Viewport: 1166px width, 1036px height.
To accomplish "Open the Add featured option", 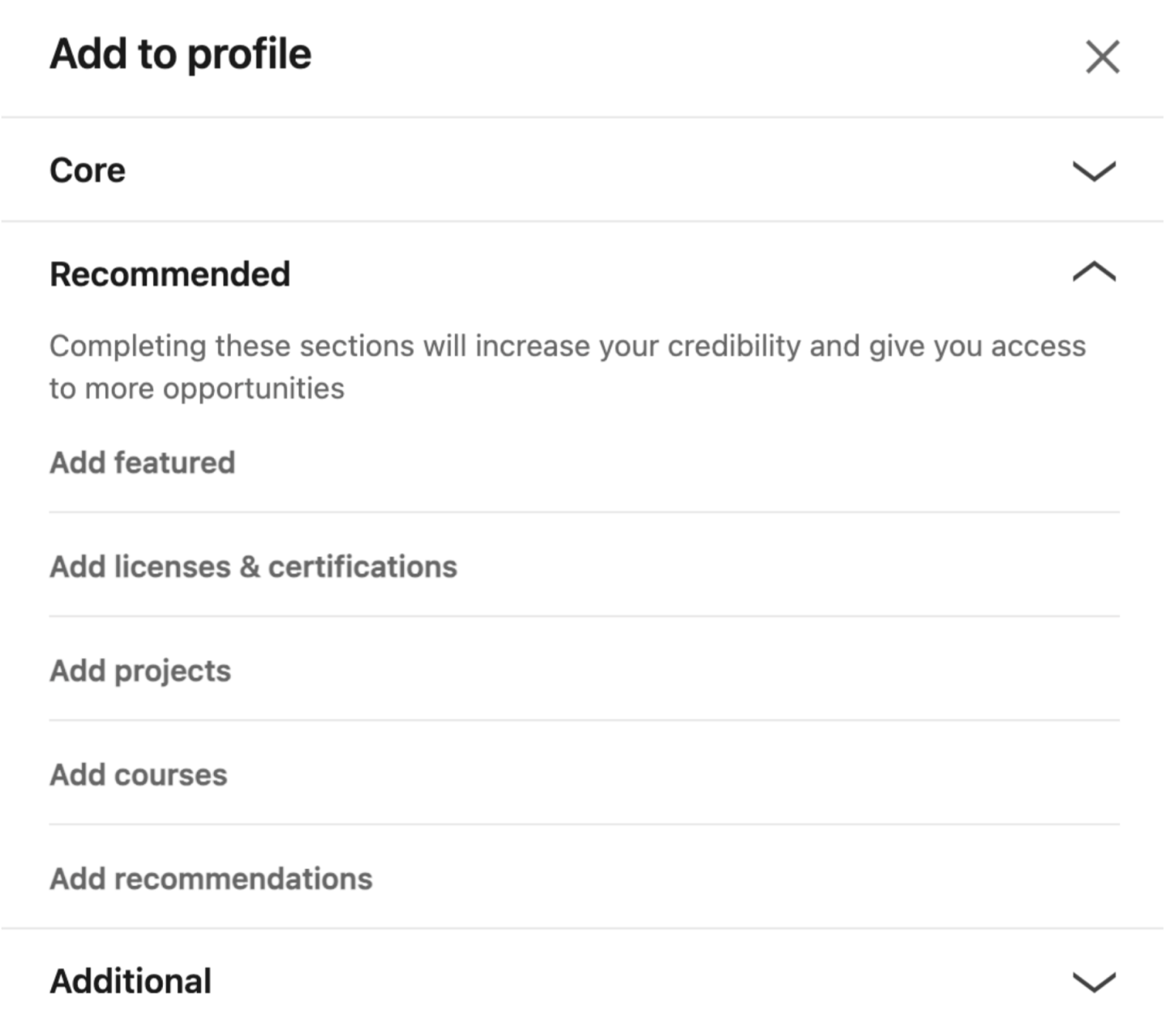I will (x=143, y=463).
